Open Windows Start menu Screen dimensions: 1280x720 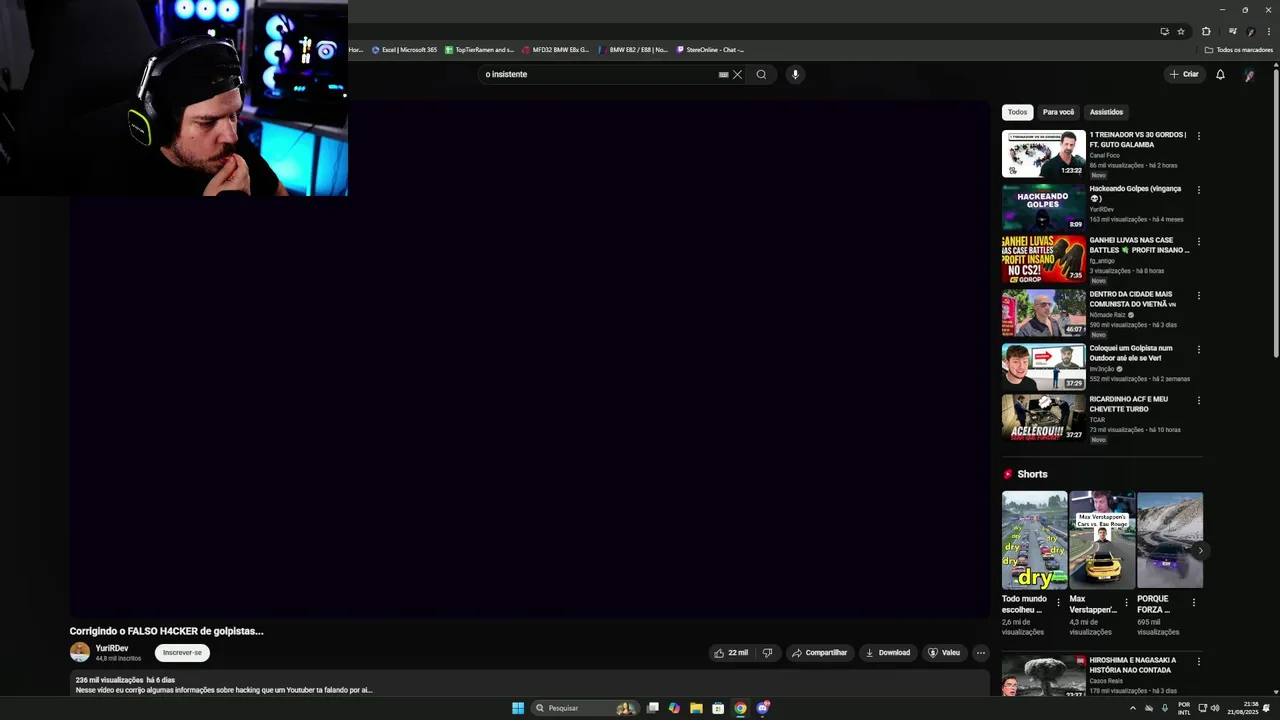pos(518,708)
